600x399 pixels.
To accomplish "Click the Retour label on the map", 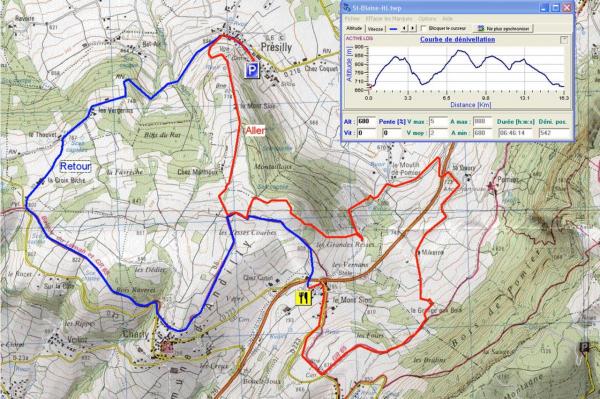I will (75, 166).
